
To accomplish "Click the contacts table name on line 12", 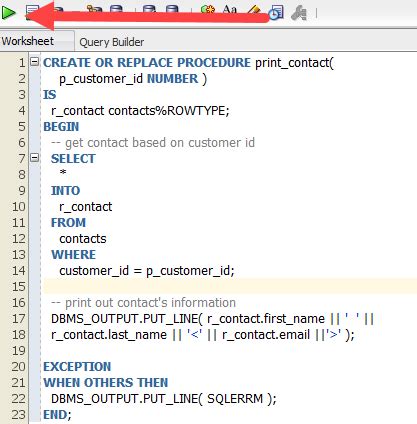I will [83, 239].
